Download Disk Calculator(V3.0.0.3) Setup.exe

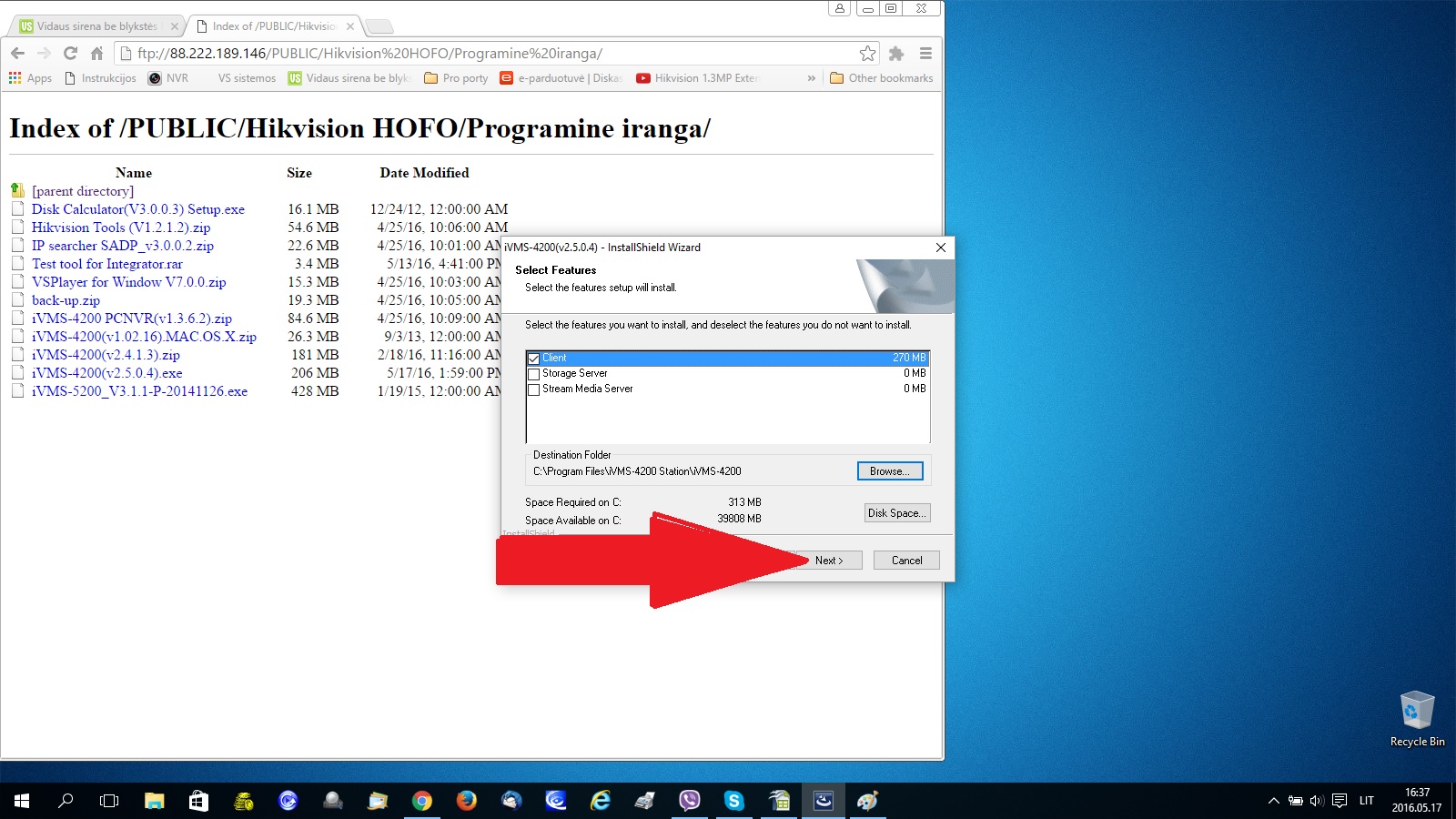point(138,209)
